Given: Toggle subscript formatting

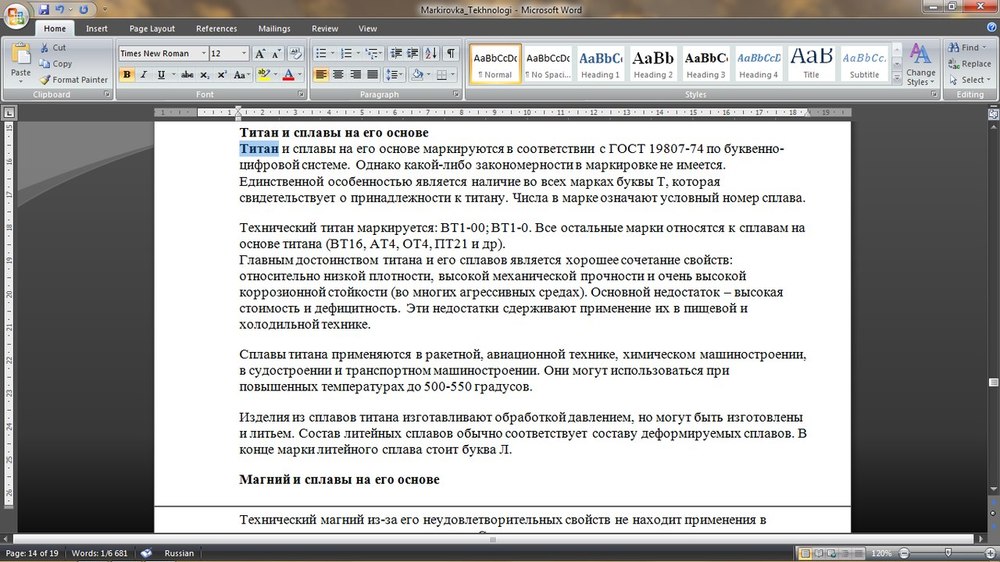Looking at the screenshot, I should tap(204, 75).
